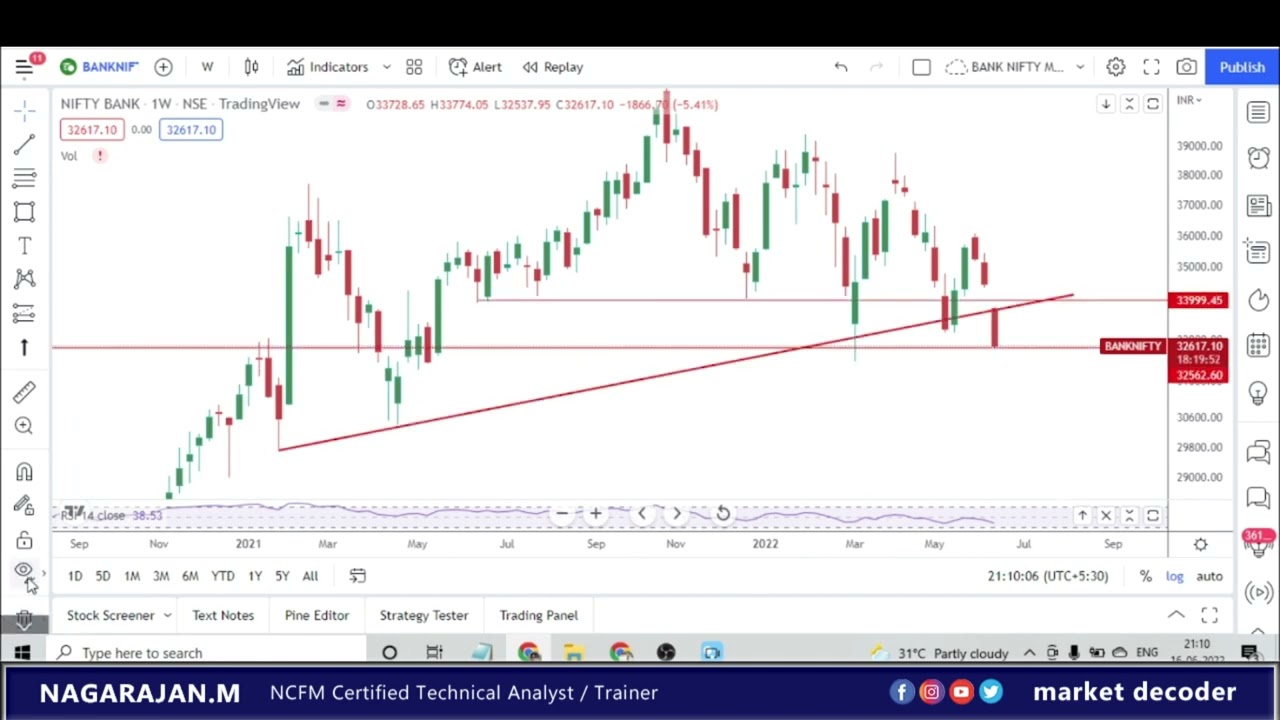
Task: Toggle auto scale
Action: tap(1209, 576)
